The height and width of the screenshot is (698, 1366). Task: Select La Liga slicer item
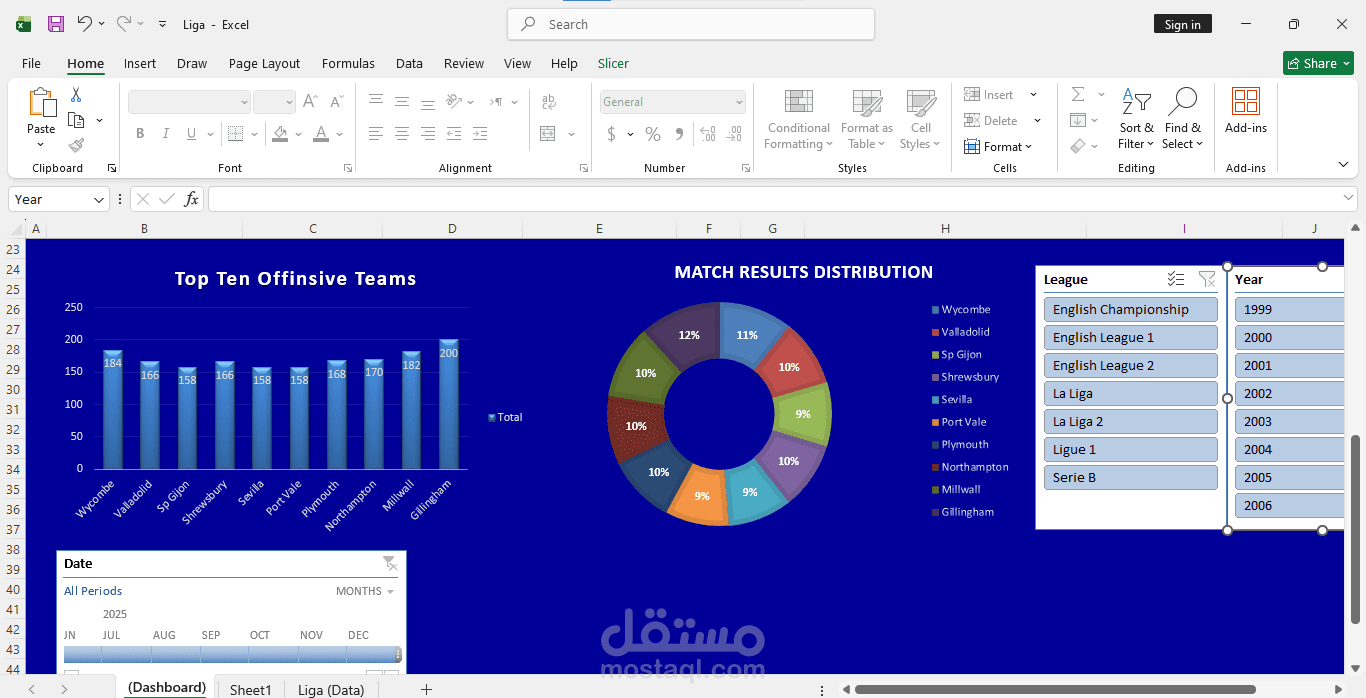(1131, 393)
